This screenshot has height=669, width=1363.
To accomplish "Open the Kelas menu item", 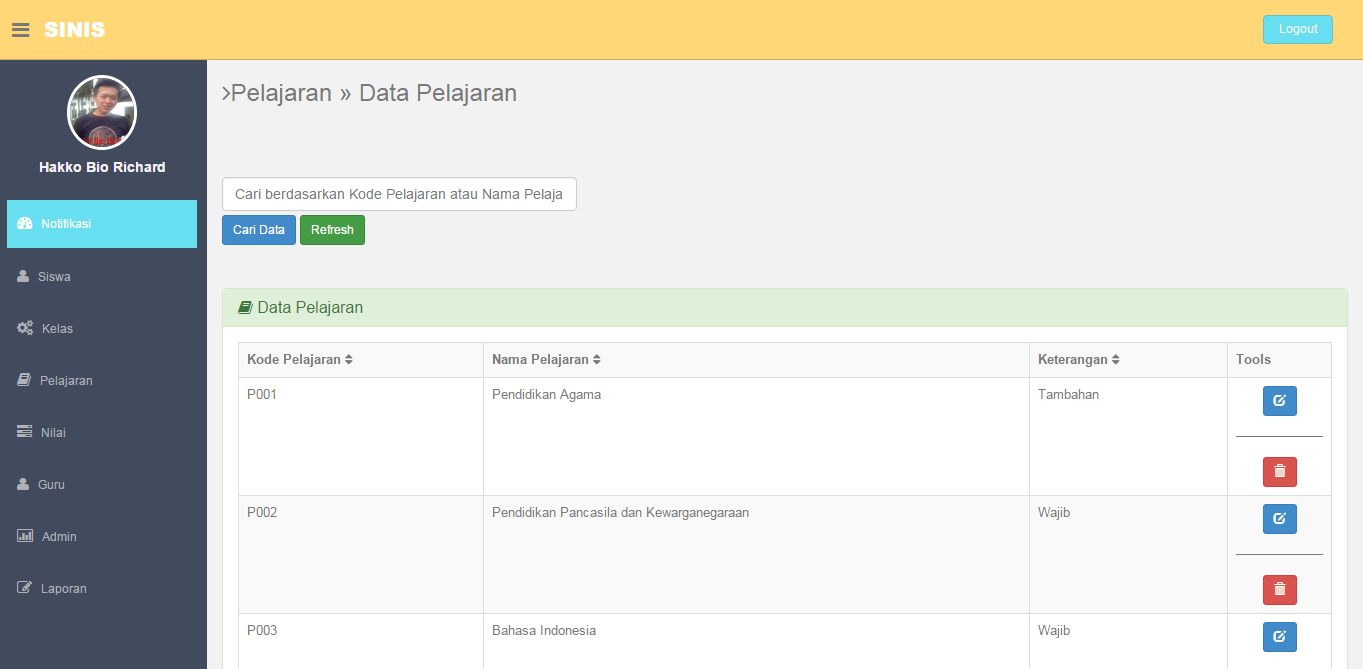I will [x=102, y=329].
